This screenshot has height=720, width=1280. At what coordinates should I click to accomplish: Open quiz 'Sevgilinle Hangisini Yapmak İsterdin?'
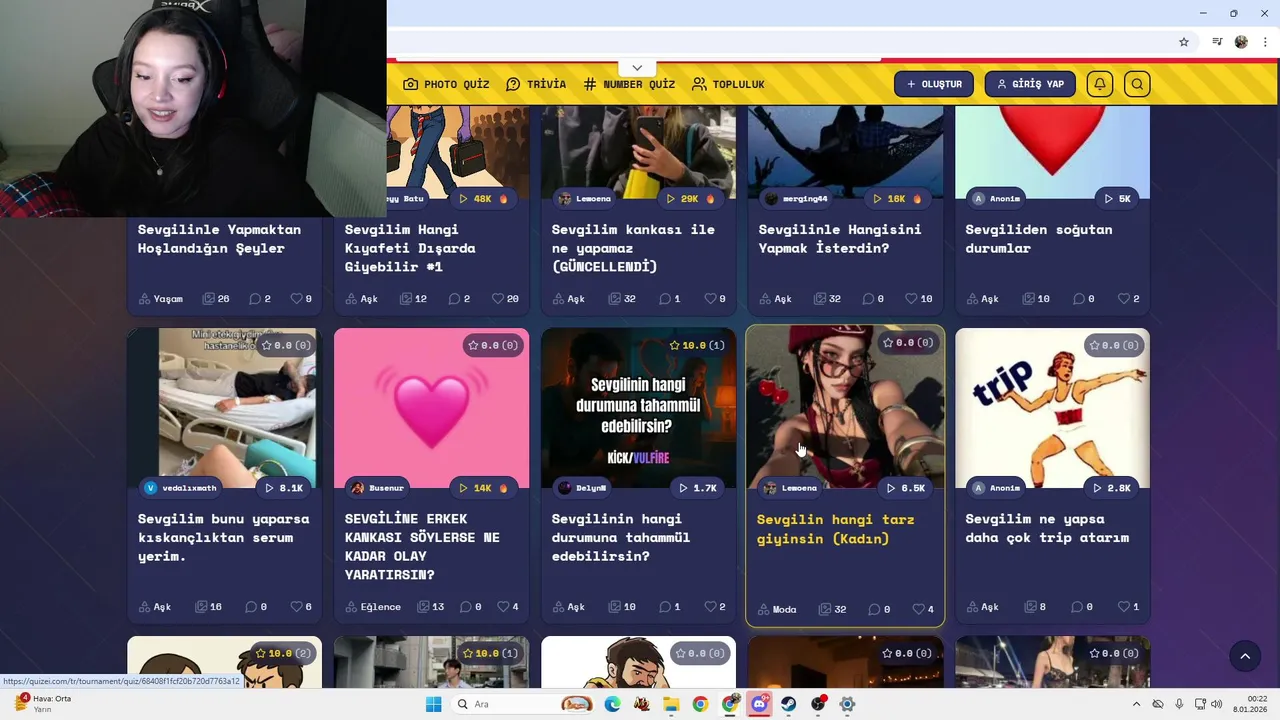click(x=839, y=238)
